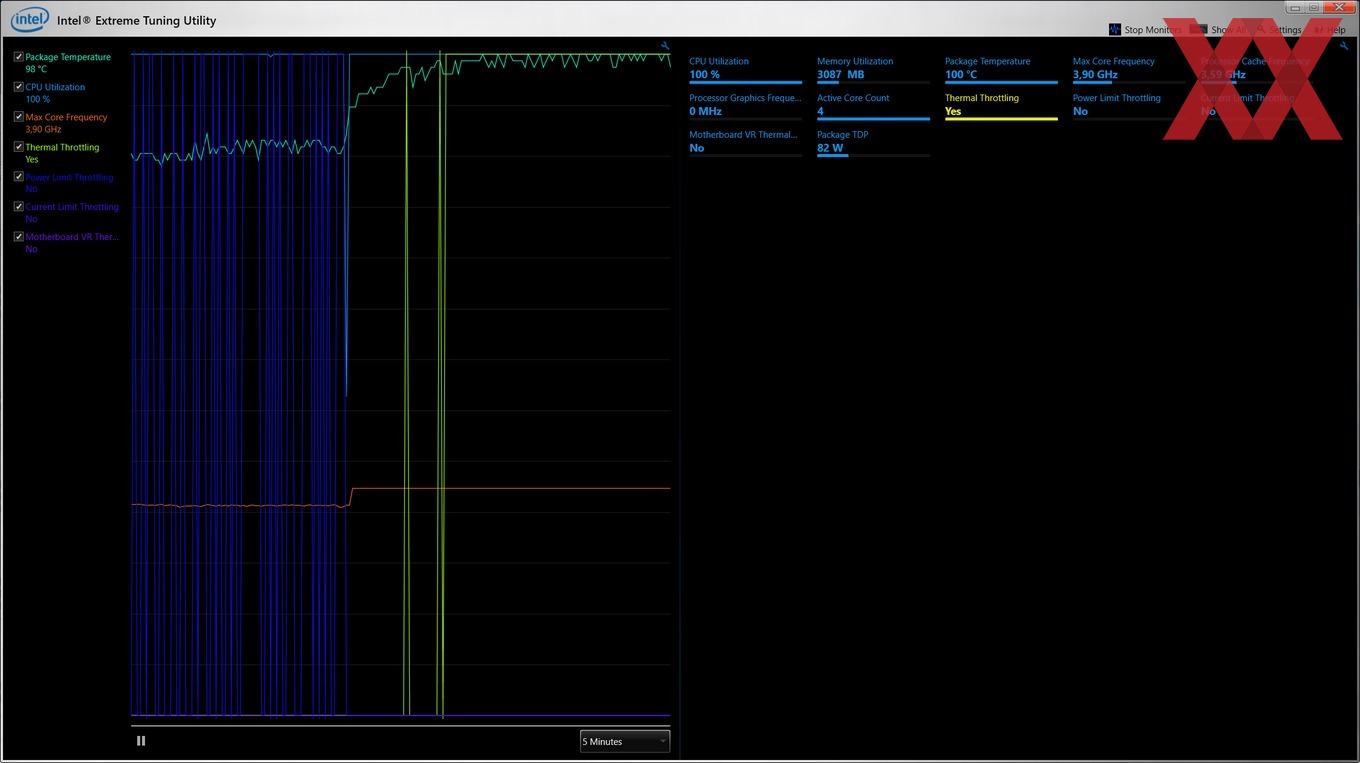Click the Thermal Throttling legend label
The image size is (1360, 763).
click(x=62, y=147)
